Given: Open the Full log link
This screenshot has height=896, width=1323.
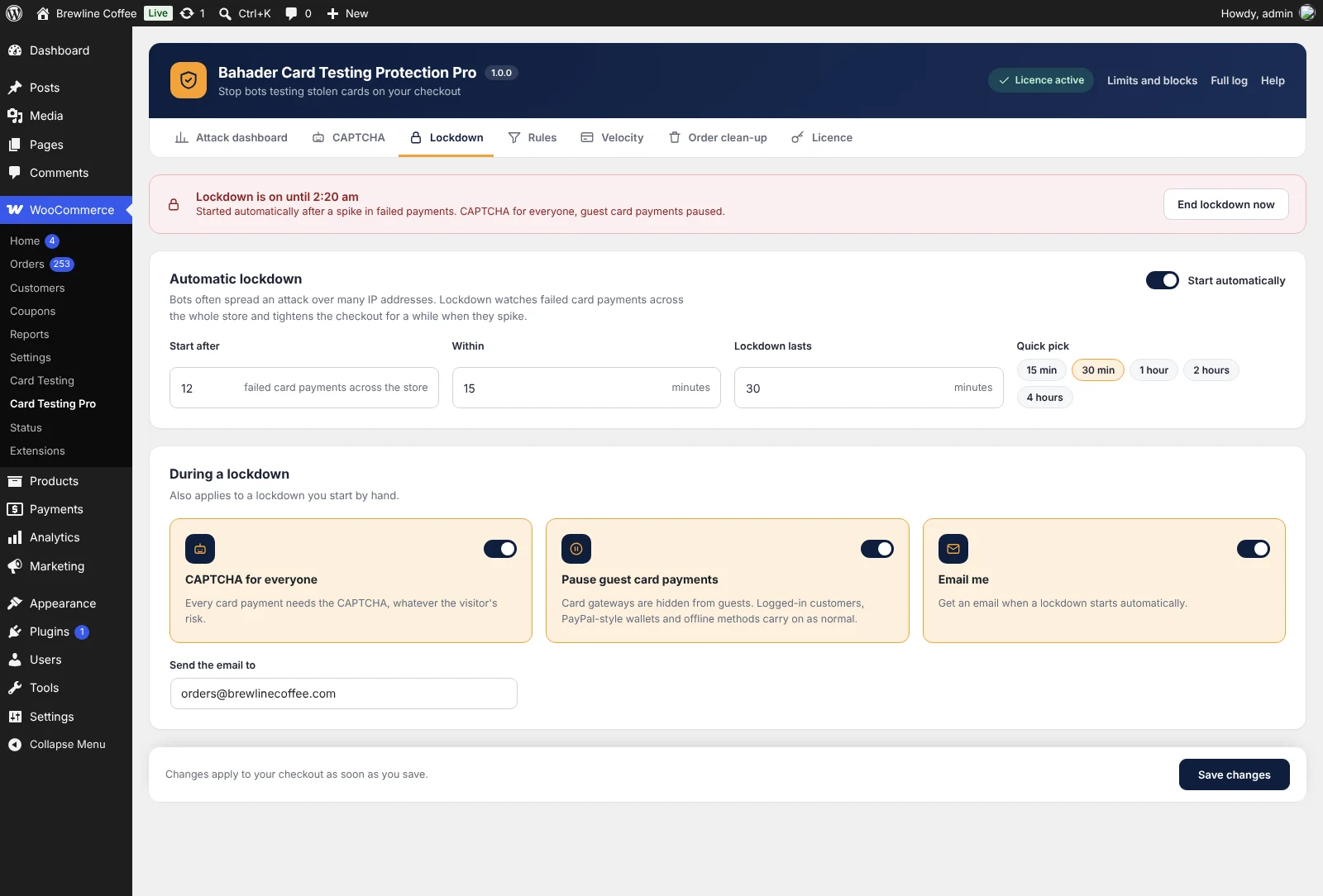Looking at the screenshot, I should (1229, 81).
